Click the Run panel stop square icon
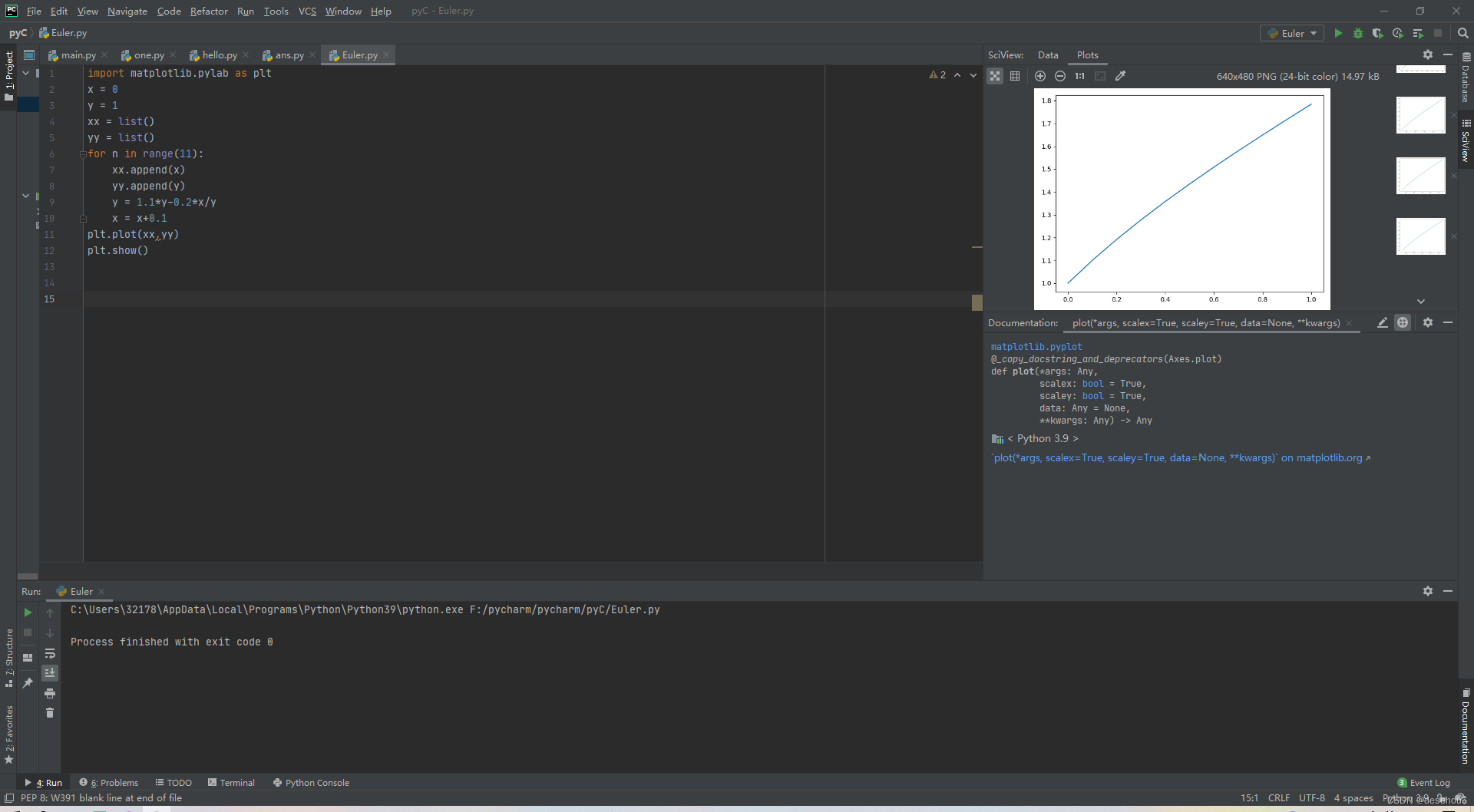 coord(28,632)
